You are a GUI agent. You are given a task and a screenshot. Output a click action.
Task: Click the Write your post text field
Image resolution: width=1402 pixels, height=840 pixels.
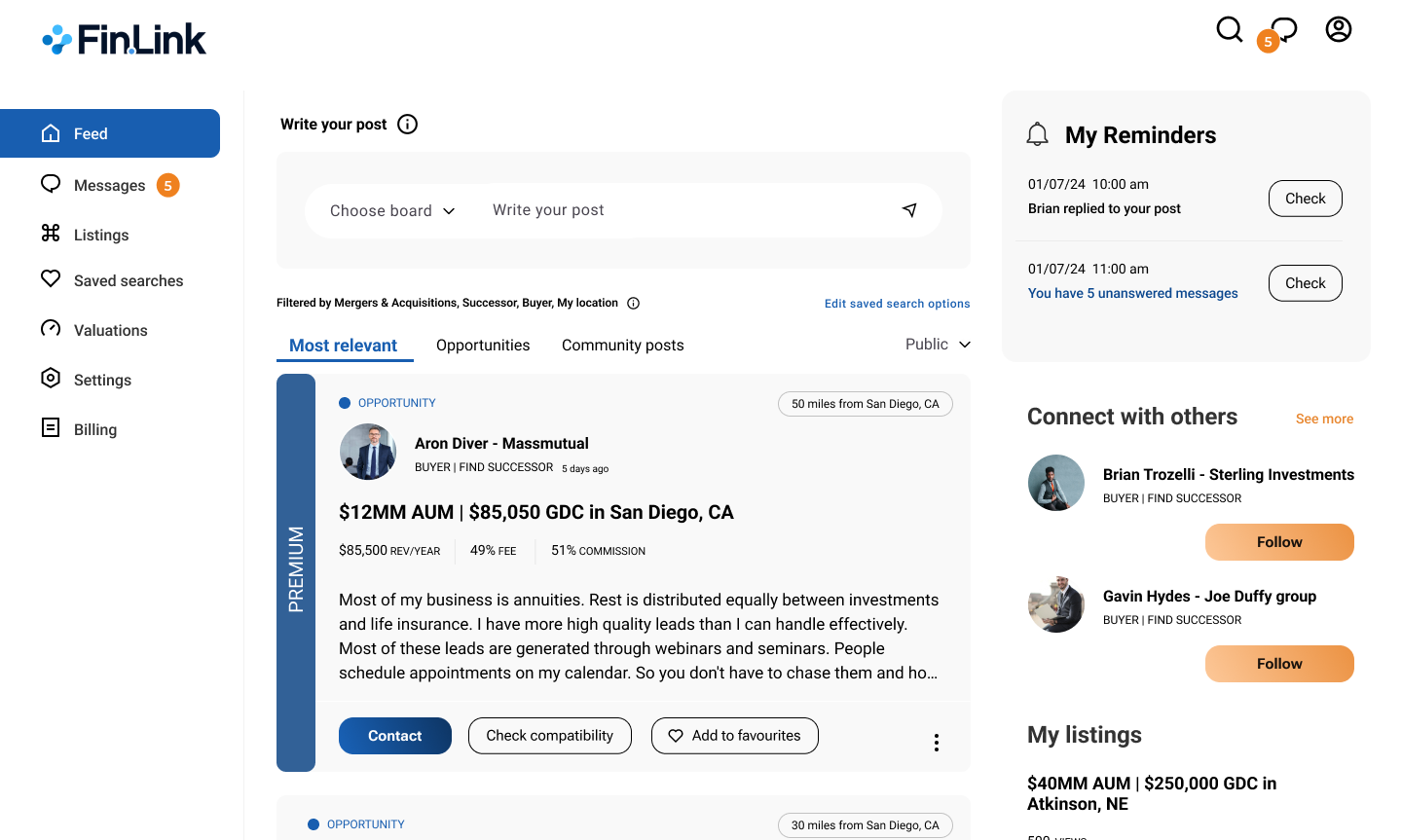pyautogui.click(x=682, y=210)
